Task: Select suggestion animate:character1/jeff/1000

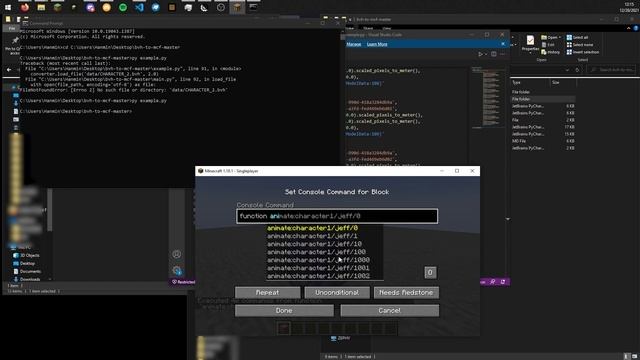Action: [x=318, y=260]
